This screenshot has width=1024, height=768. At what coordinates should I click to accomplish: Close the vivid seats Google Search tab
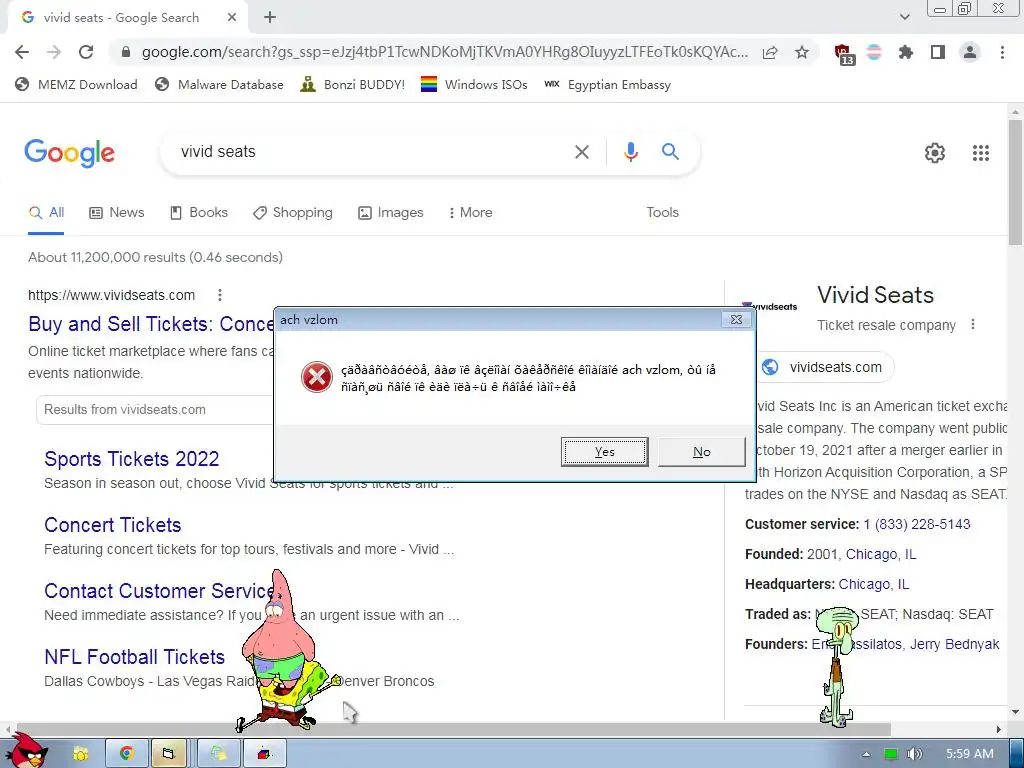coord(232,18)
